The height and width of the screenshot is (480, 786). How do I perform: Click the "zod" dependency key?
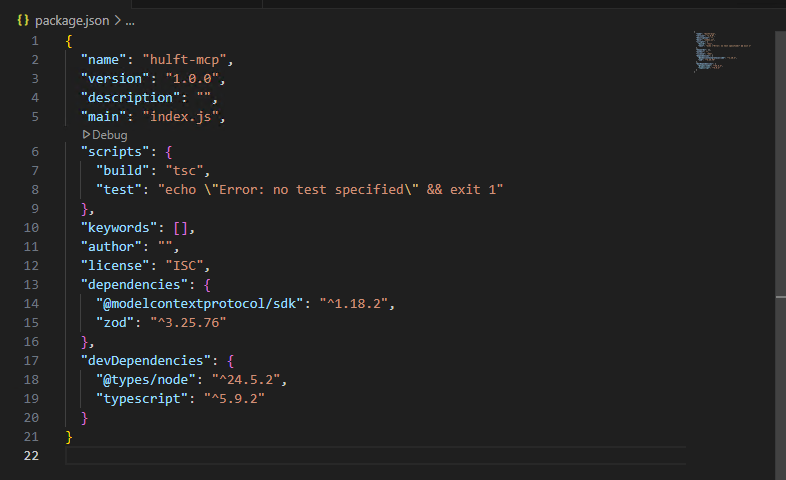(x=115, y=323)
